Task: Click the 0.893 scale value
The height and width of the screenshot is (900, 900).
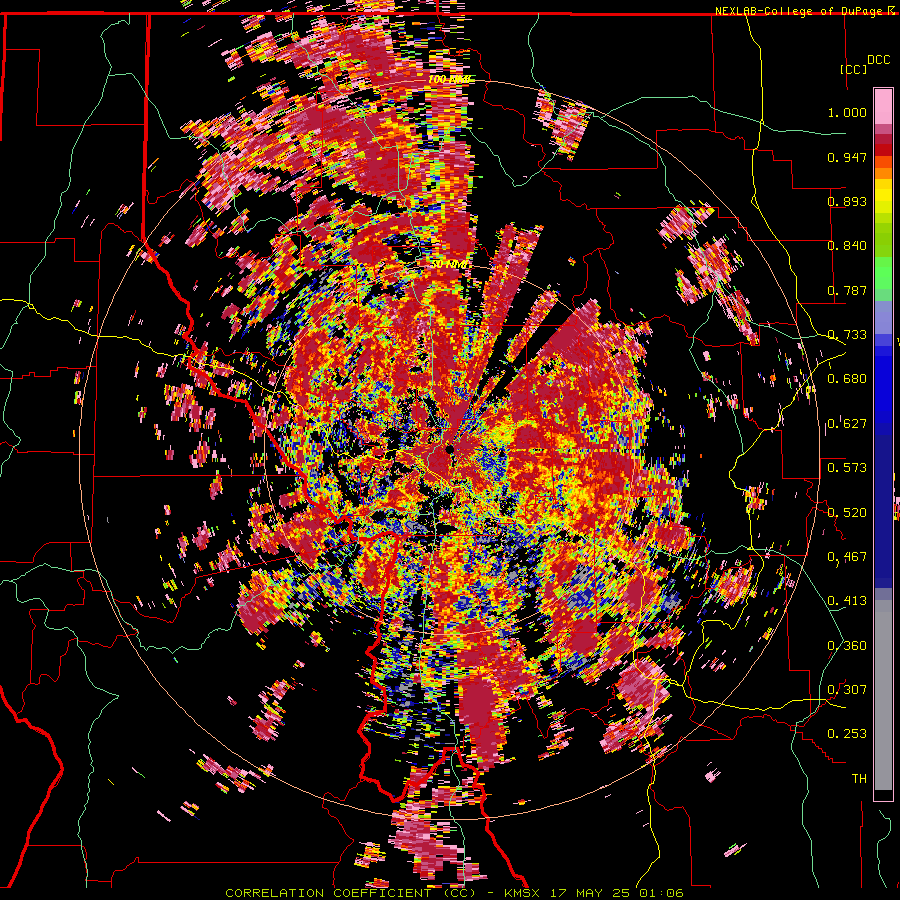Action: click(x=847, y=201)
